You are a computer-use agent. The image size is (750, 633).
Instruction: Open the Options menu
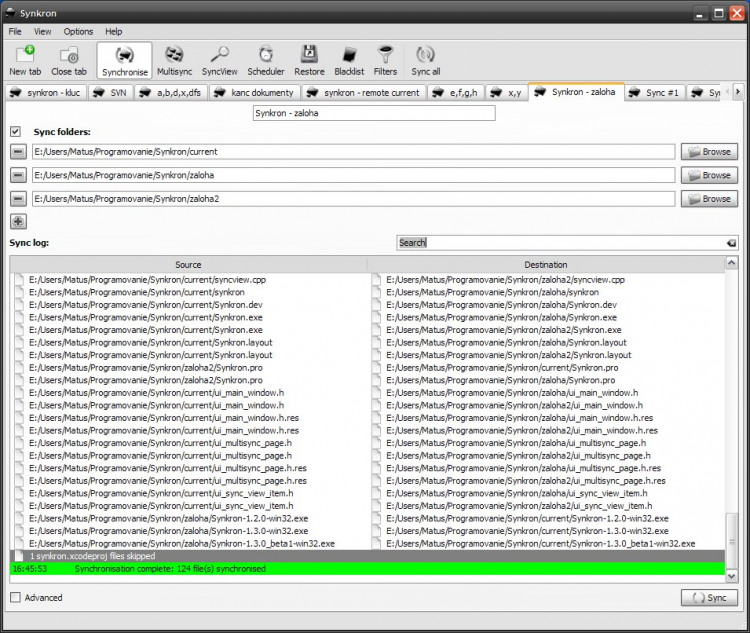pos(78,32)
